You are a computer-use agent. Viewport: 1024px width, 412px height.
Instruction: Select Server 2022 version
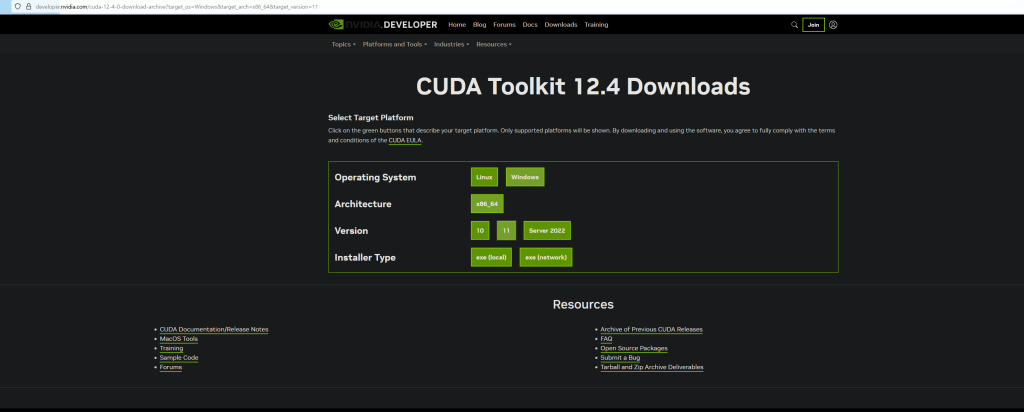point(547,230)
